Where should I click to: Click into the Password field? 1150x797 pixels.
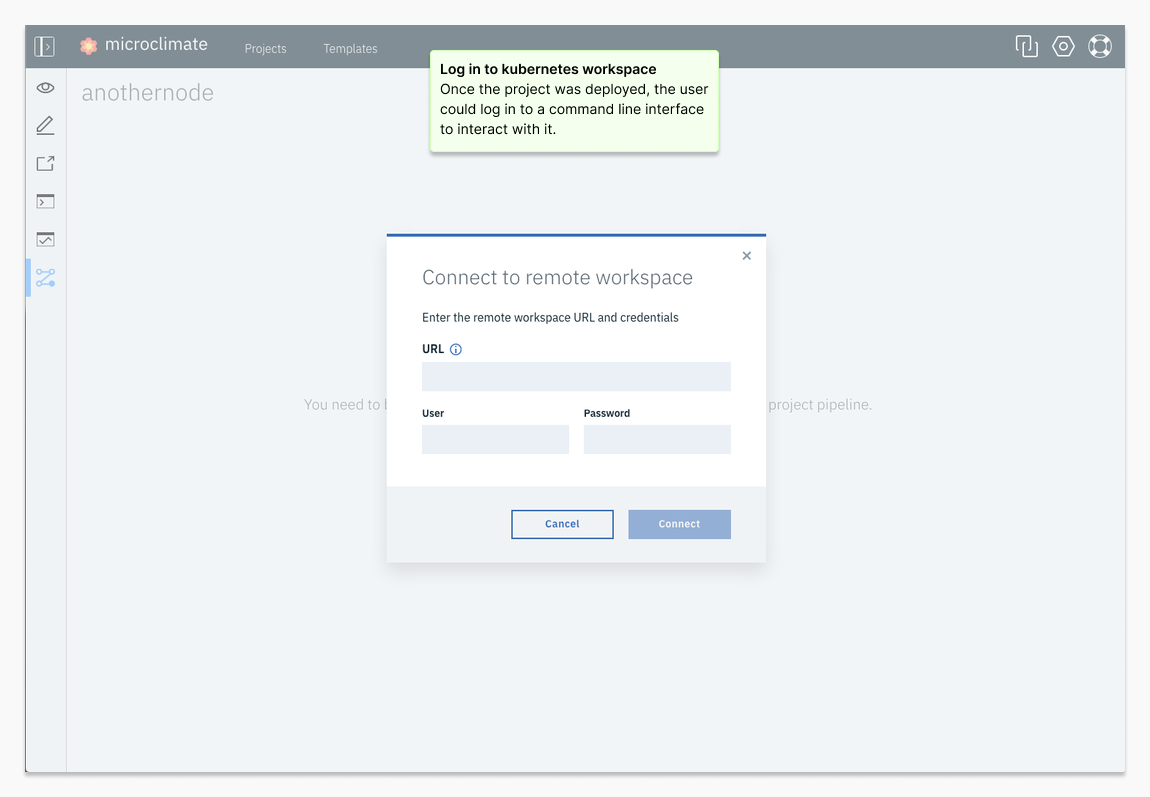(x=657, y=440)
